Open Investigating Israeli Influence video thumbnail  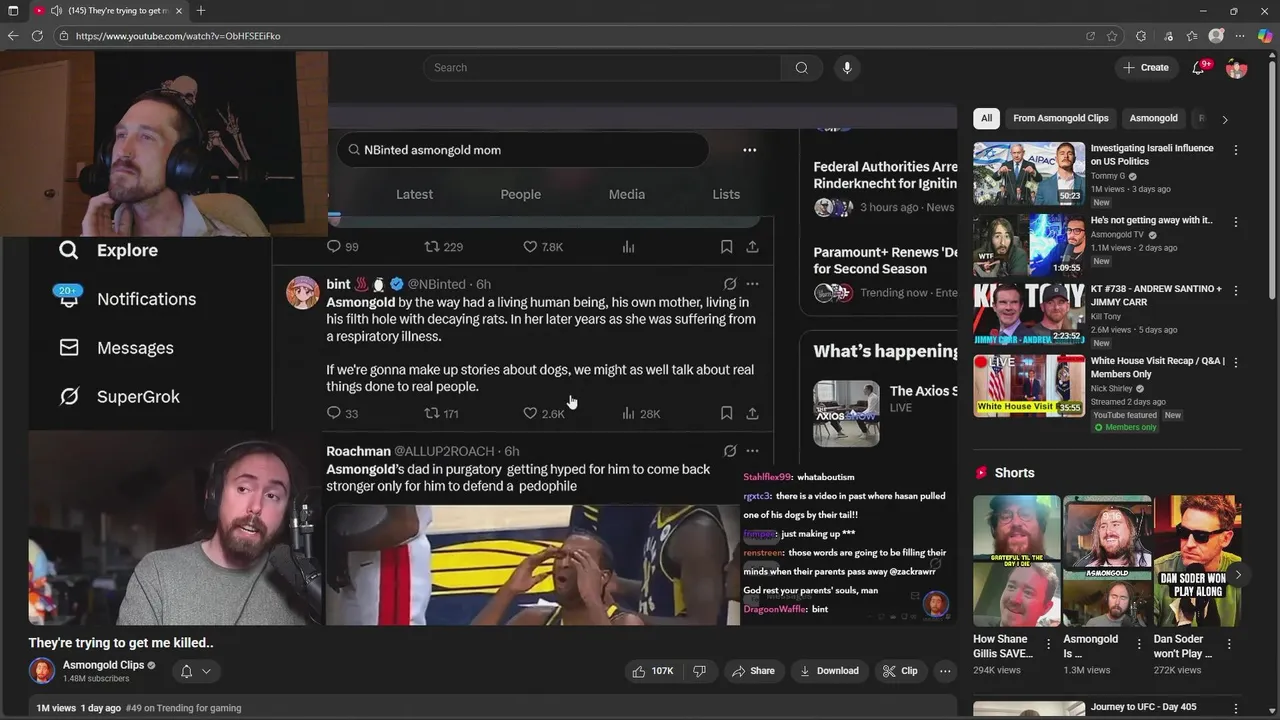pos(1029,173)
